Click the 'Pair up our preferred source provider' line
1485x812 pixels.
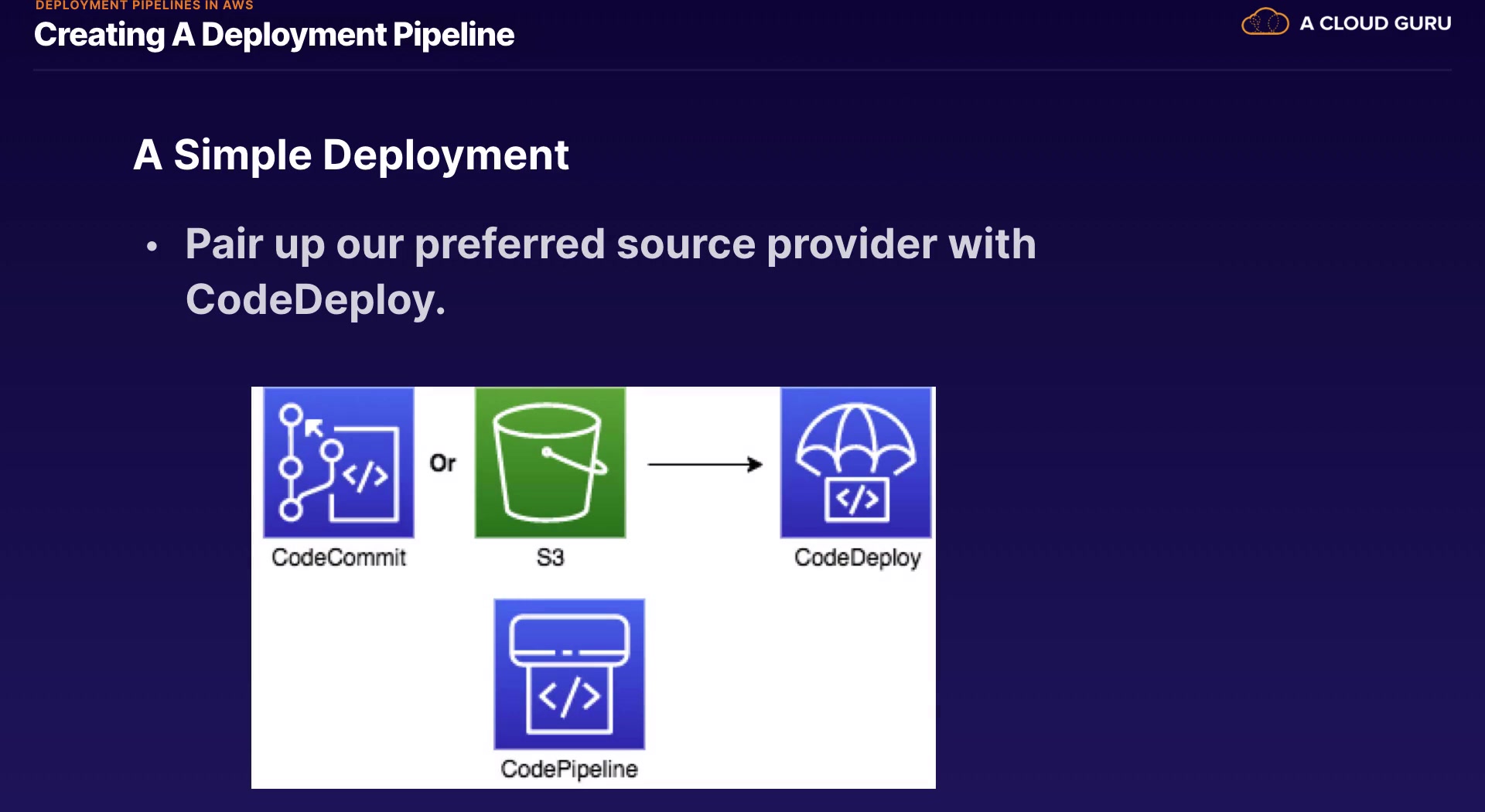[610, 245]
